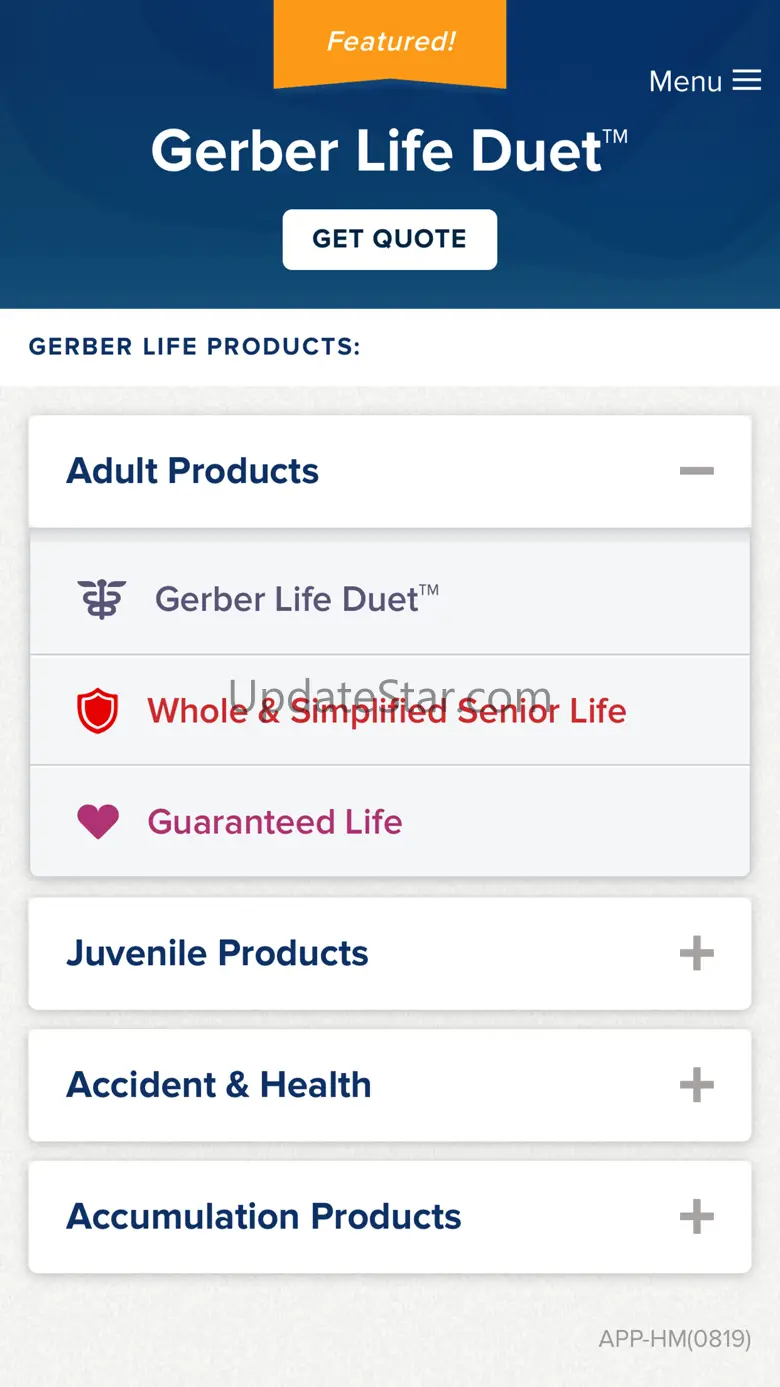Expand Accident & Health with the plus icon
The height and width of the screenshot is (1387, 780).
[697, 1085]
